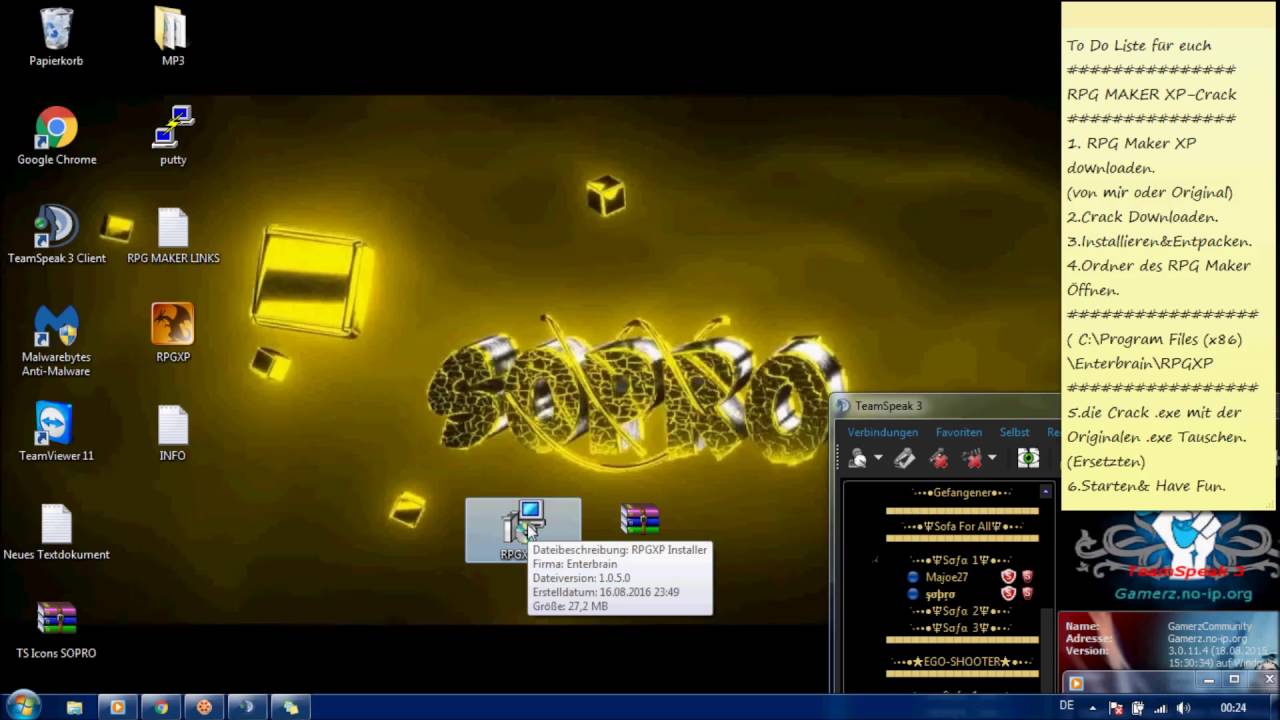Open network signal tray icon

(1160, 707)
